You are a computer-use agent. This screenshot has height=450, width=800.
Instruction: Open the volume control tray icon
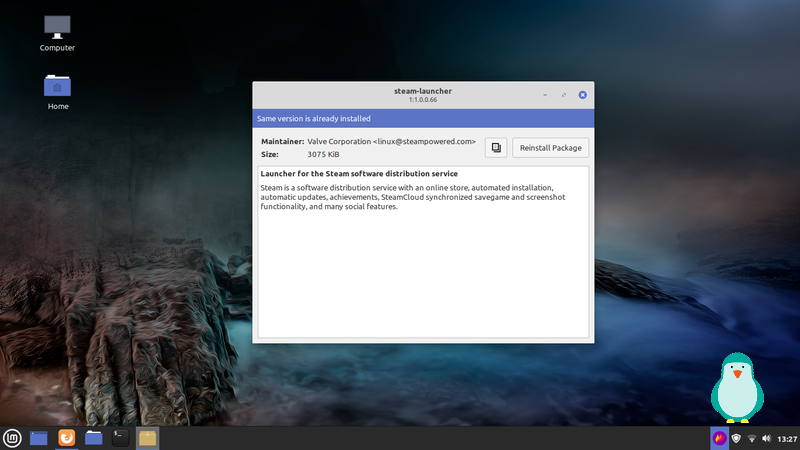click(x=766, y=438)
